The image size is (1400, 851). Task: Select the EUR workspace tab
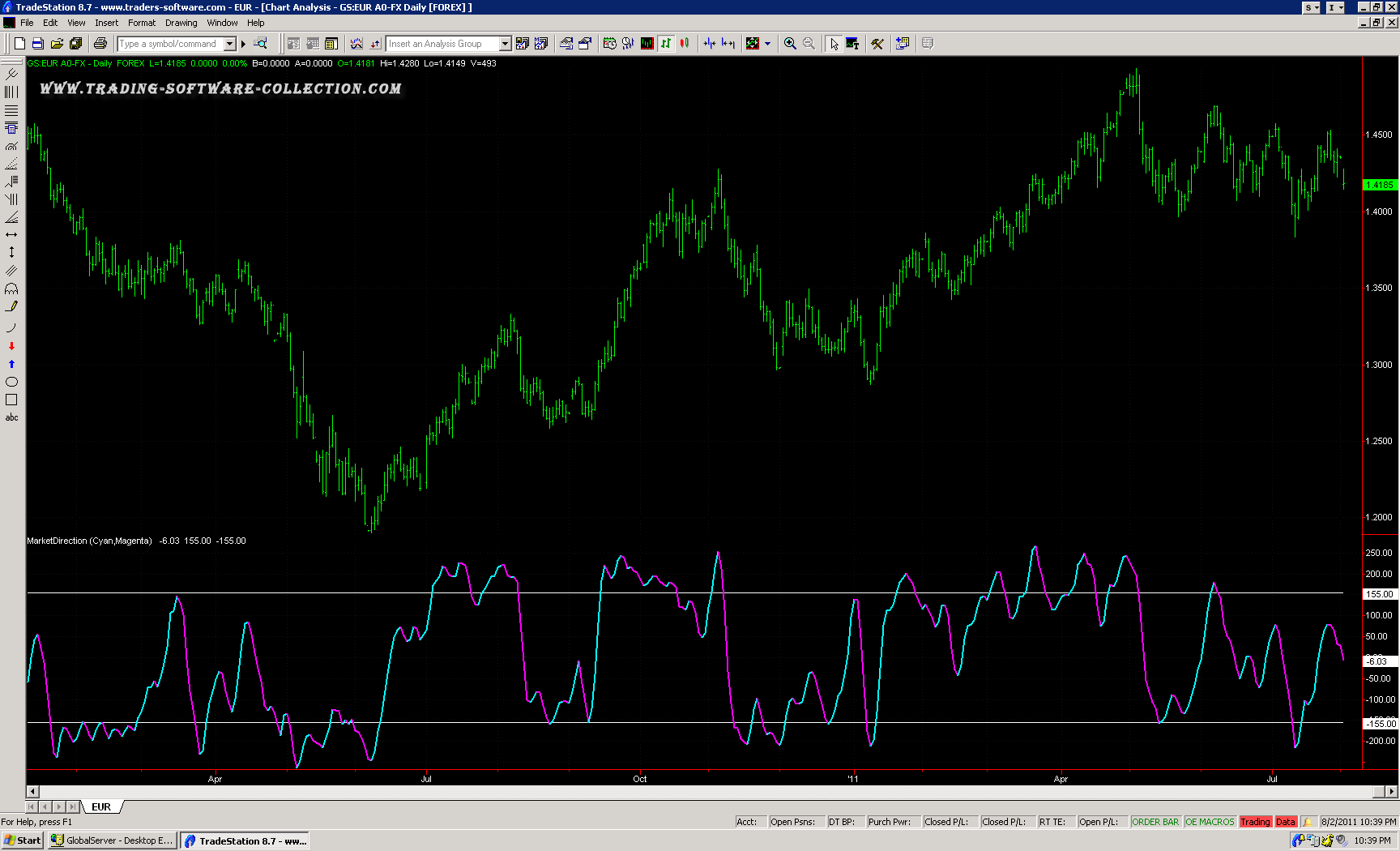pos(101,806)
